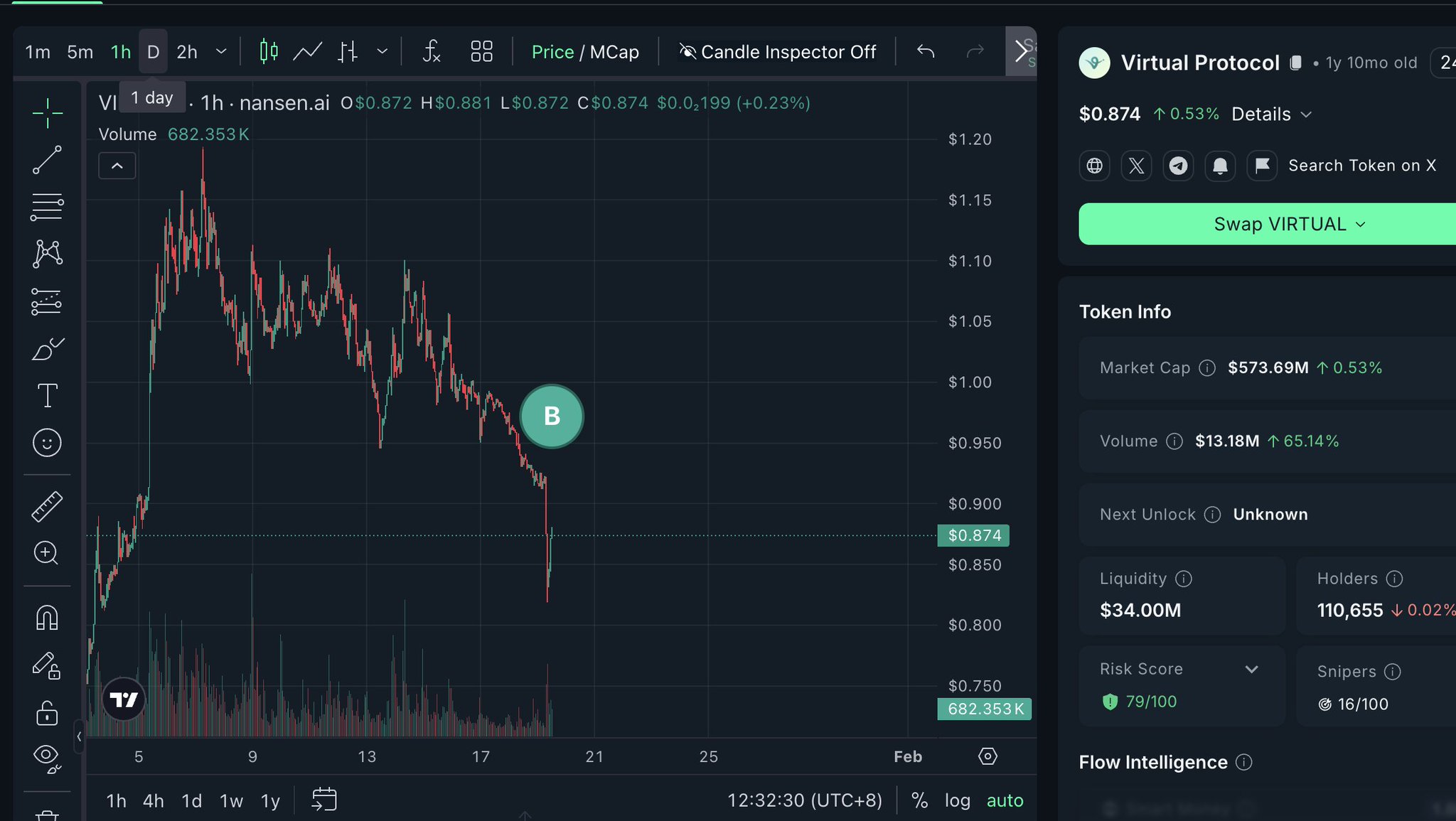Click the Telegram link icon
The image size is (1456, 821).
[x=1178, y=166]
